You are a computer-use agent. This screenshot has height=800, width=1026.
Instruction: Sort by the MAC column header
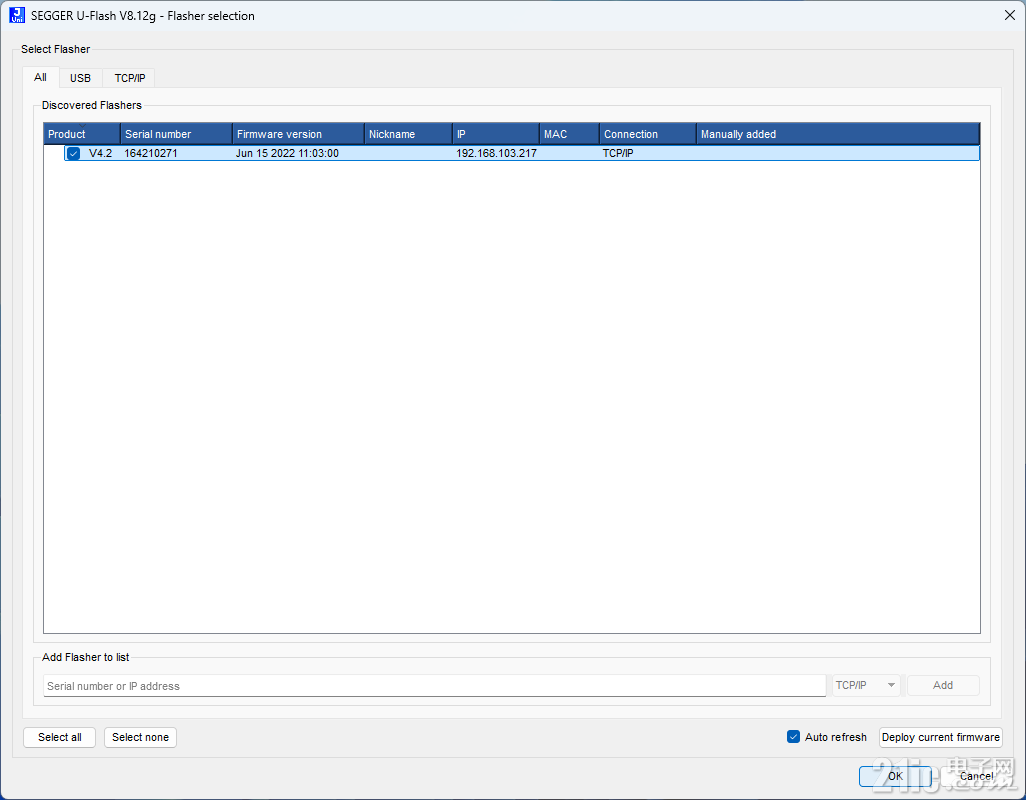point(569,134)
